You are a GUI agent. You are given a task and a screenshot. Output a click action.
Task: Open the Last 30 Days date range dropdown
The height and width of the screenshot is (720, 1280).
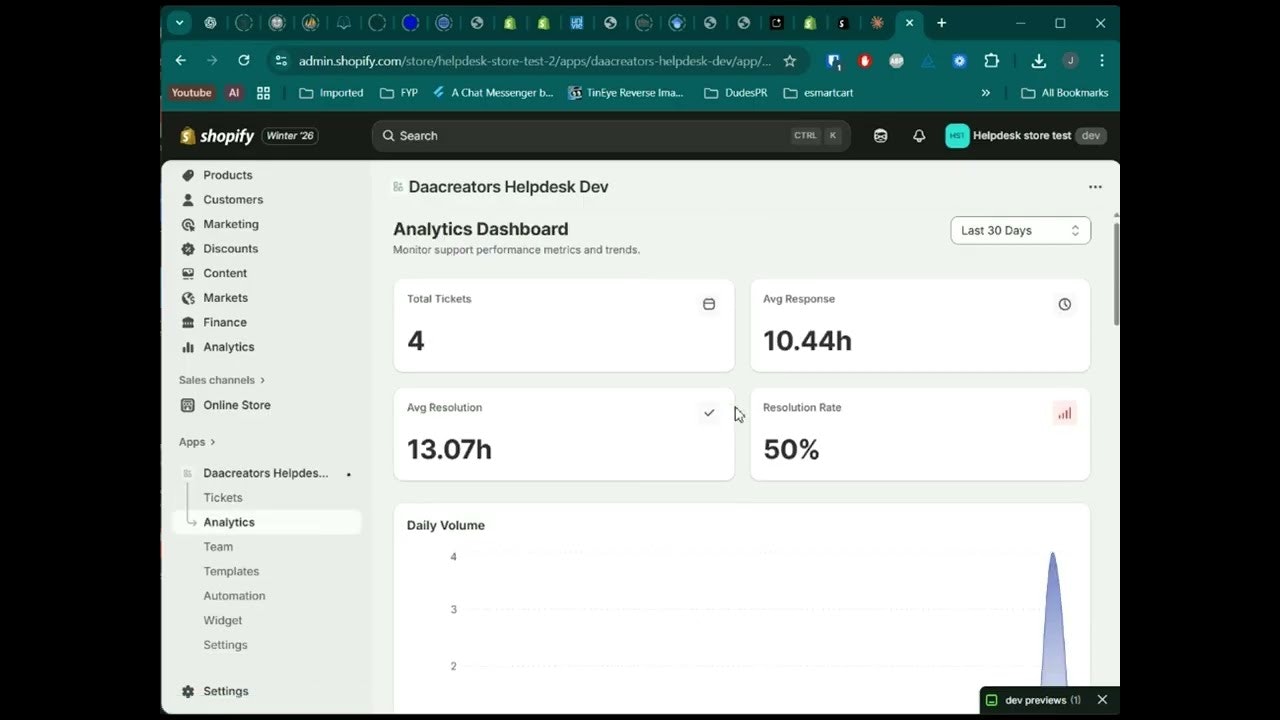click(x=1020, y=230)
